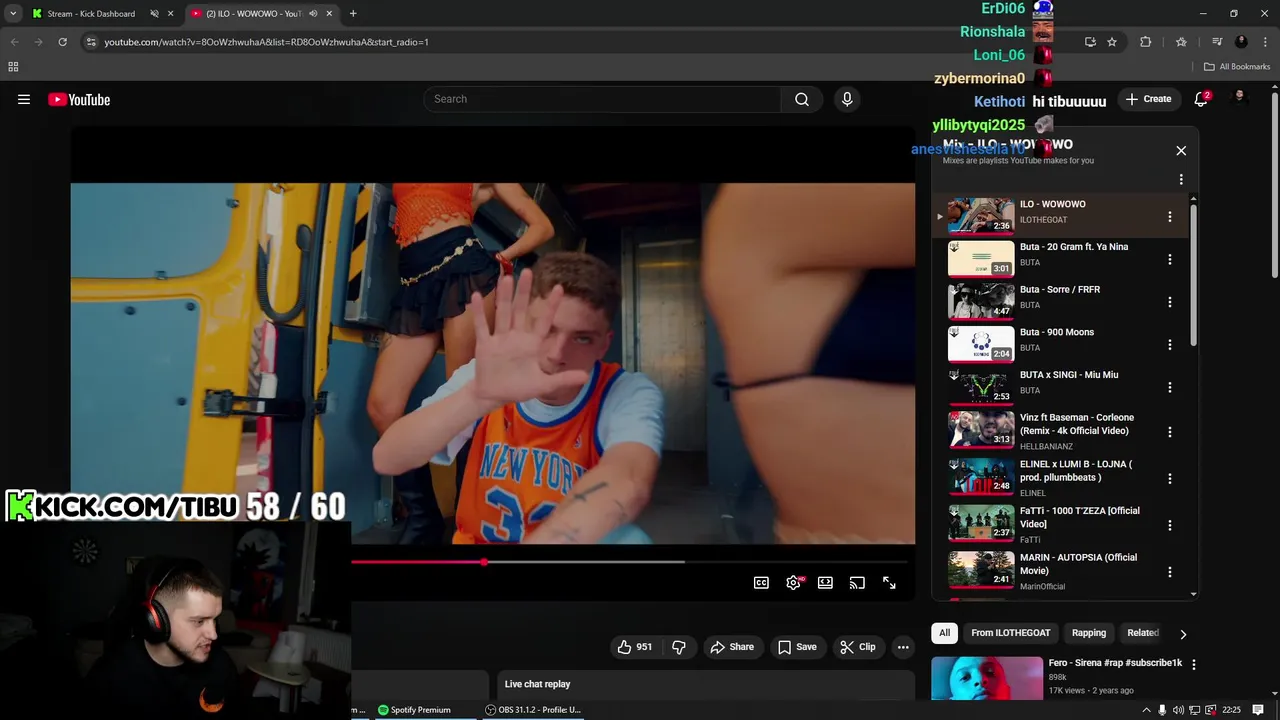Save the video to a playlist
1280x720 pixels.
(797, 647)
